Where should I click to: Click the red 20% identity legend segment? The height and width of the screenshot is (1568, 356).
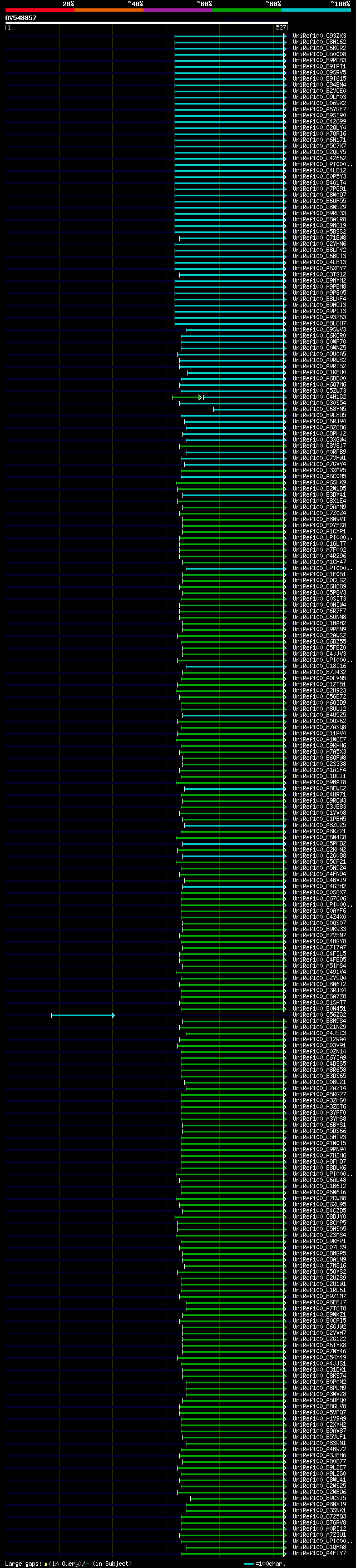(39, 10)
